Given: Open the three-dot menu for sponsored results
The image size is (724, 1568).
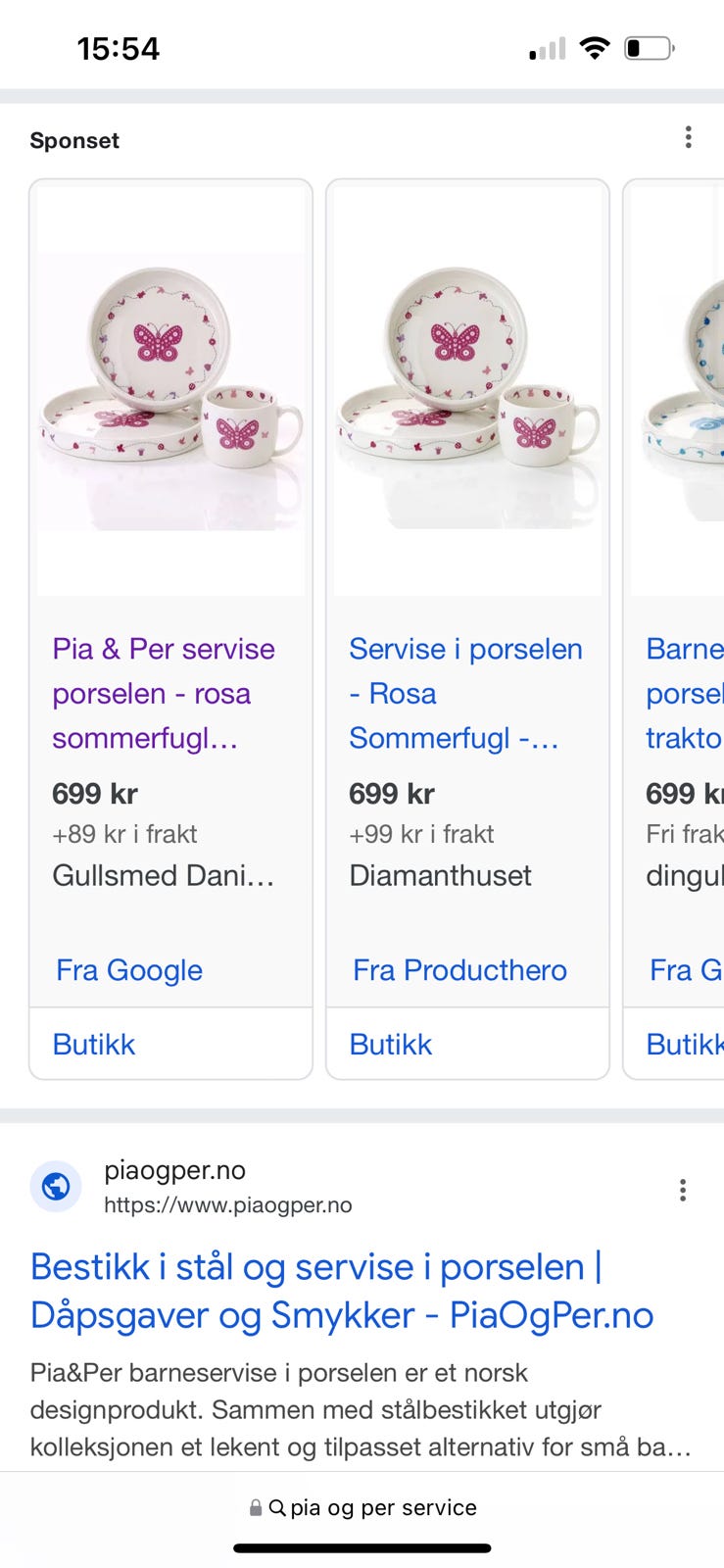Looking at the screenshot, I should point(689,138).
